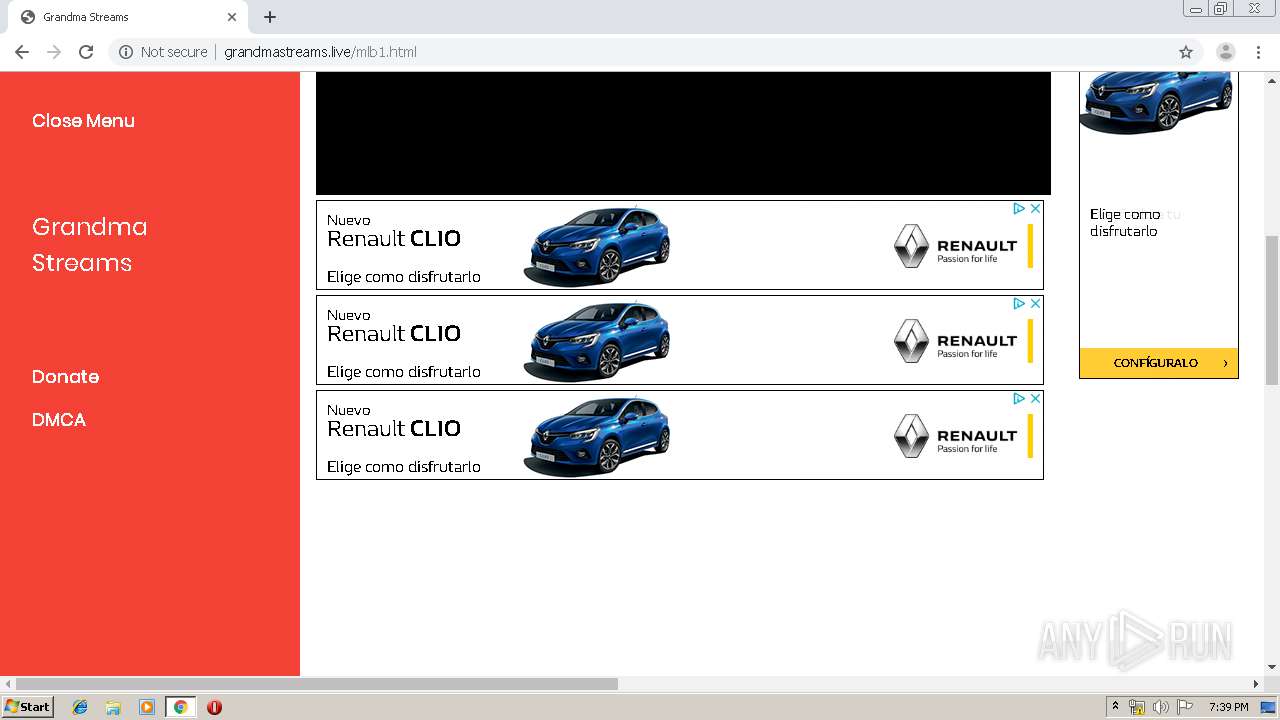
Task: Click the vertical scrollbar thumb
Action: point(1272,310)
